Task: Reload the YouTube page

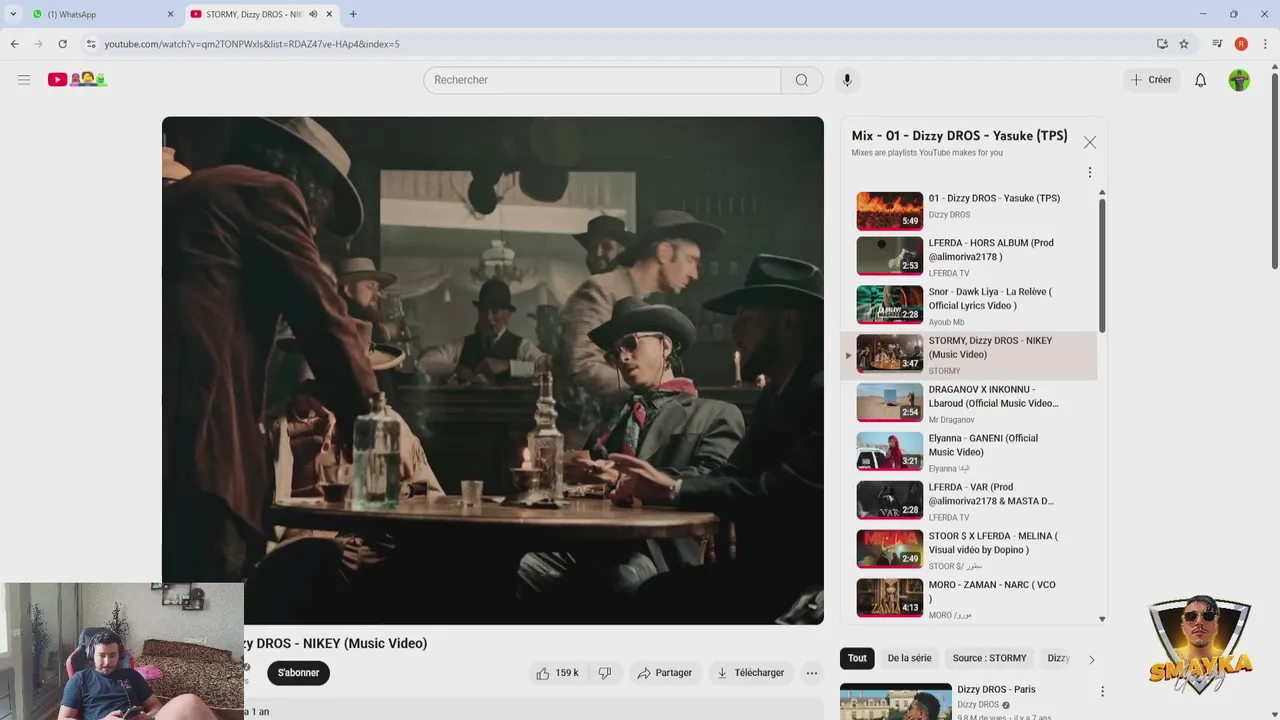Action: click(62, 44)
